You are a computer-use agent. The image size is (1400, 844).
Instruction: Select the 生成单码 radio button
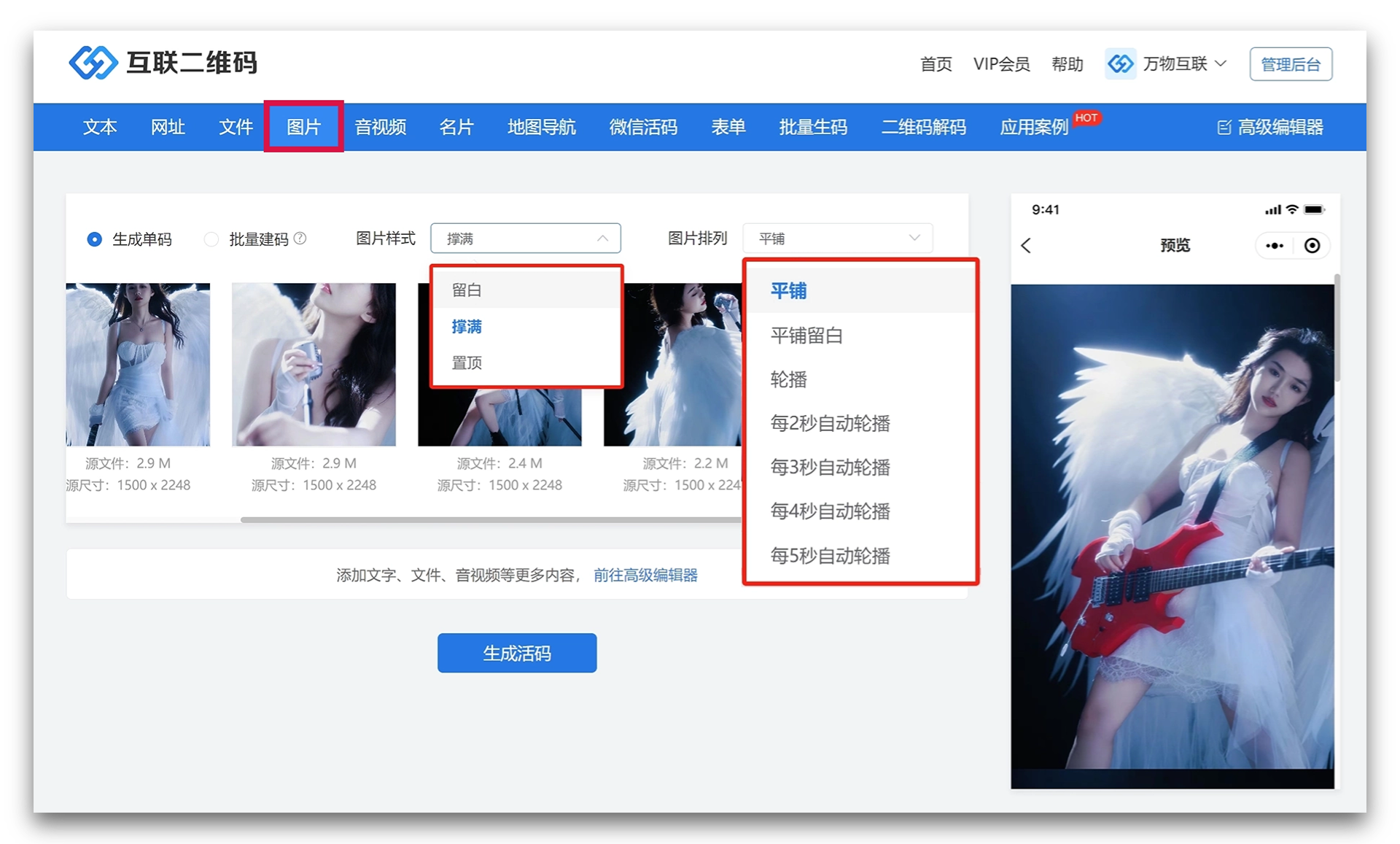point(94,239)
